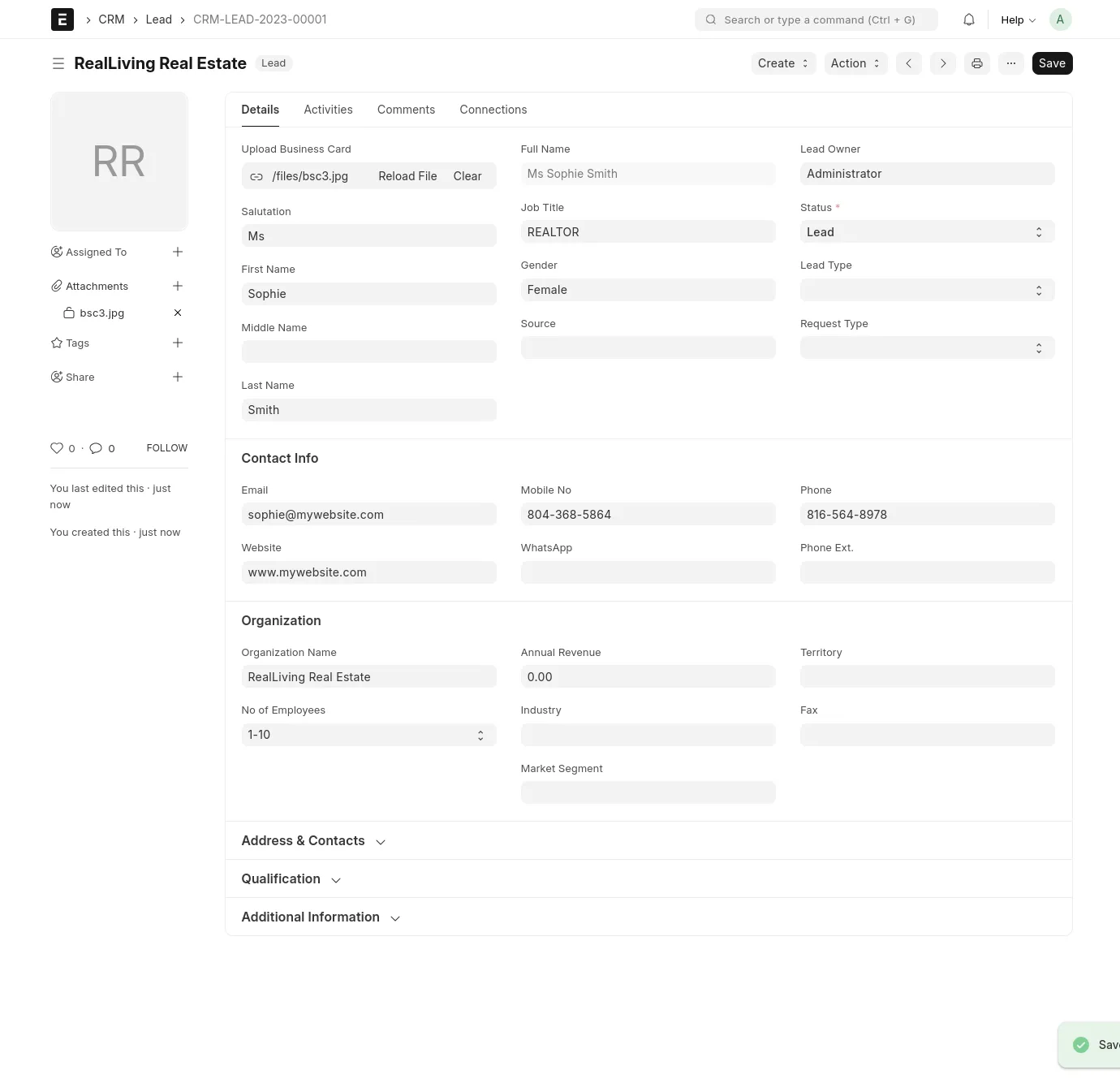The height and width of the screenshot is (1079, 1120).
Task: Like this lead with heart icon
Action: [x=57, y=448]
